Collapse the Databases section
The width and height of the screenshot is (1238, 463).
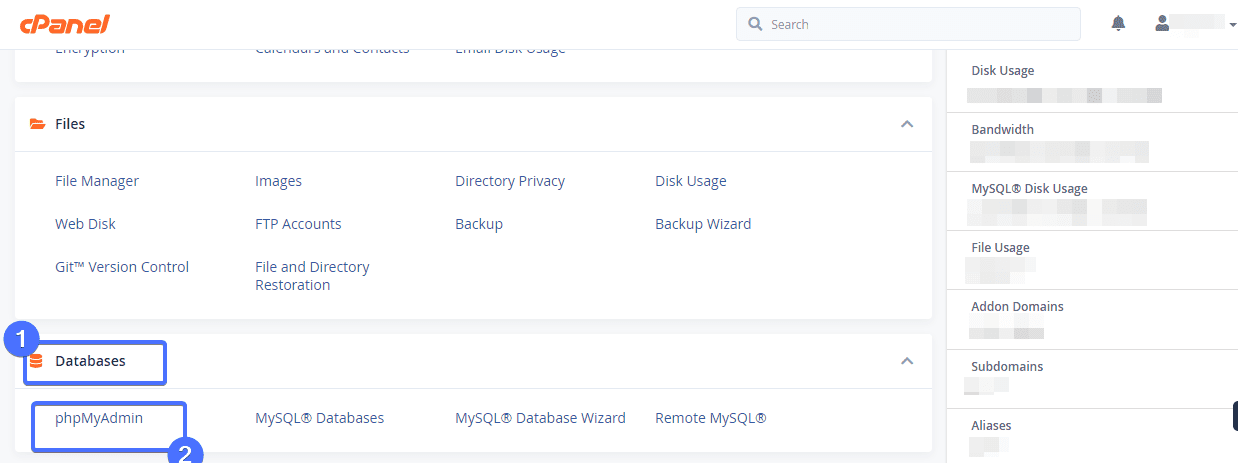point(907,361)
